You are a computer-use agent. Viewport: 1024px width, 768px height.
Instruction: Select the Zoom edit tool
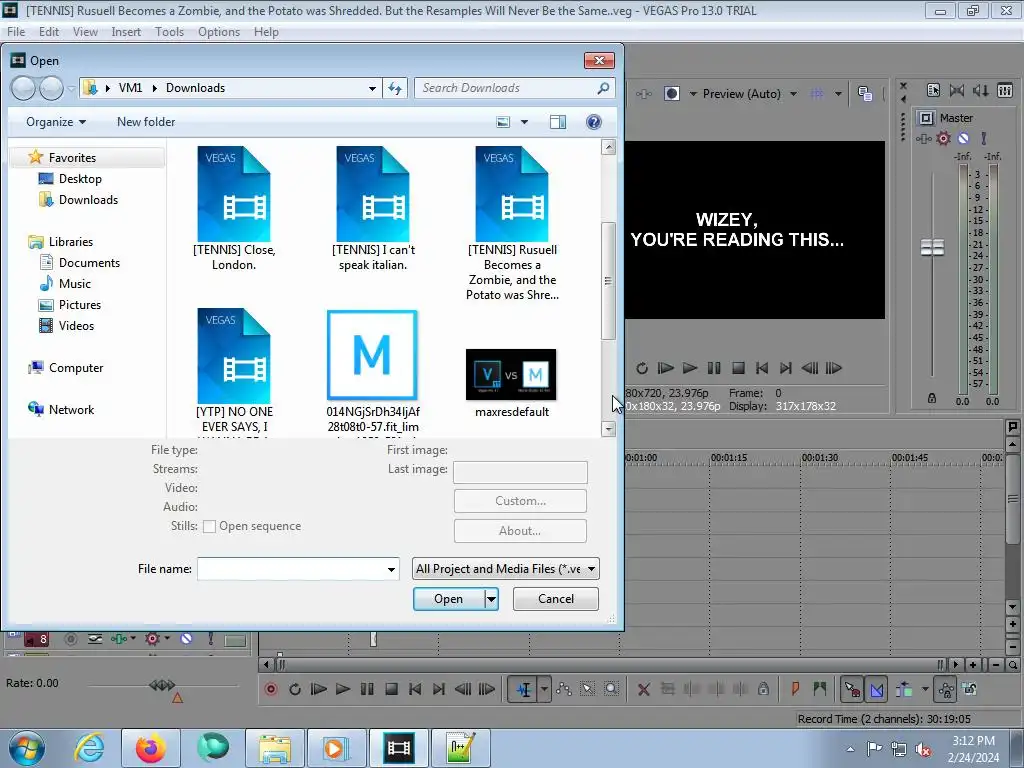[x=611, y=689]
